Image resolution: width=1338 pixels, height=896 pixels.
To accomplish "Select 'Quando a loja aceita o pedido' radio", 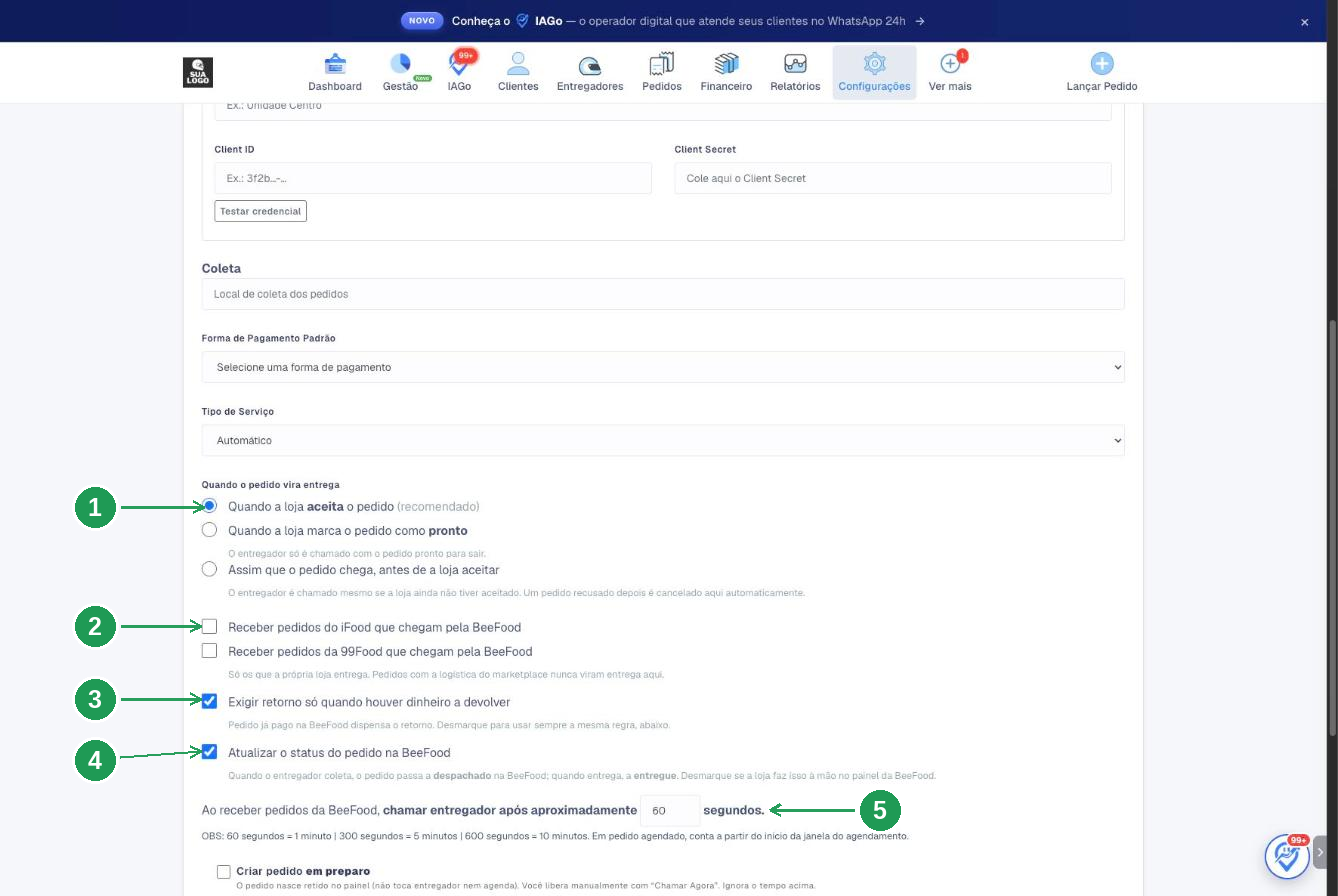I will [209, 506].
